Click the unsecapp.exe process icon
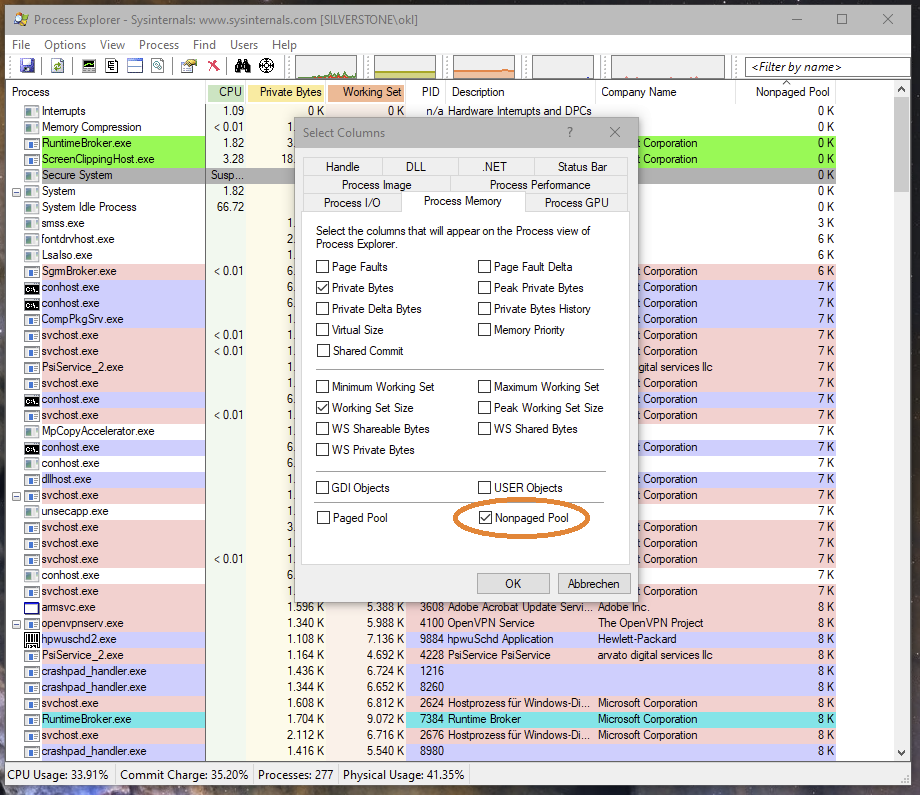 pyautogui.click(x=32, y=512)
